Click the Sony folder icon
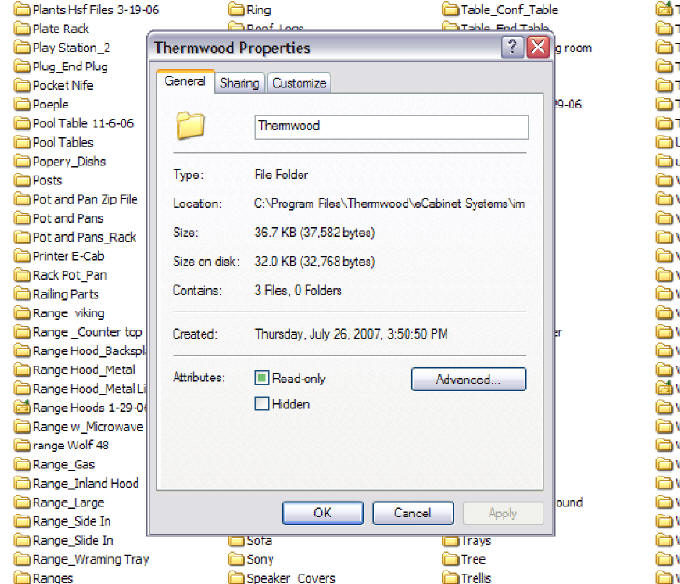This screenshot has height=584, width=680. click(236, 559)
